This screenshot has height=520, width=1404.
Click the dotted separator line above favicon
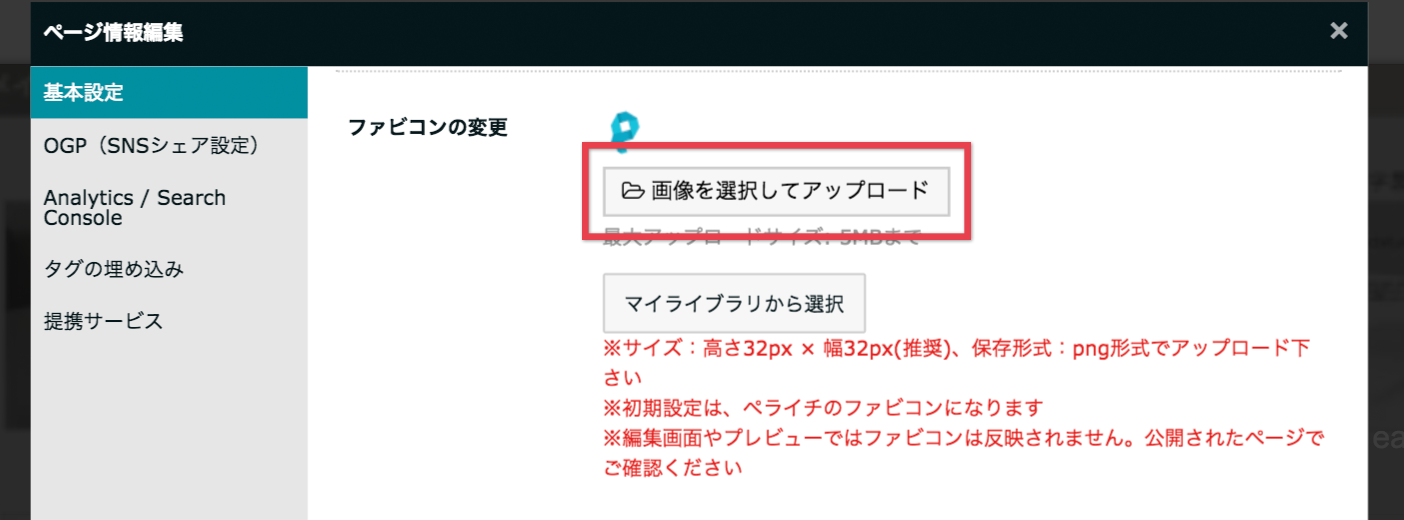pyautogui.click(x=838, y=71)
